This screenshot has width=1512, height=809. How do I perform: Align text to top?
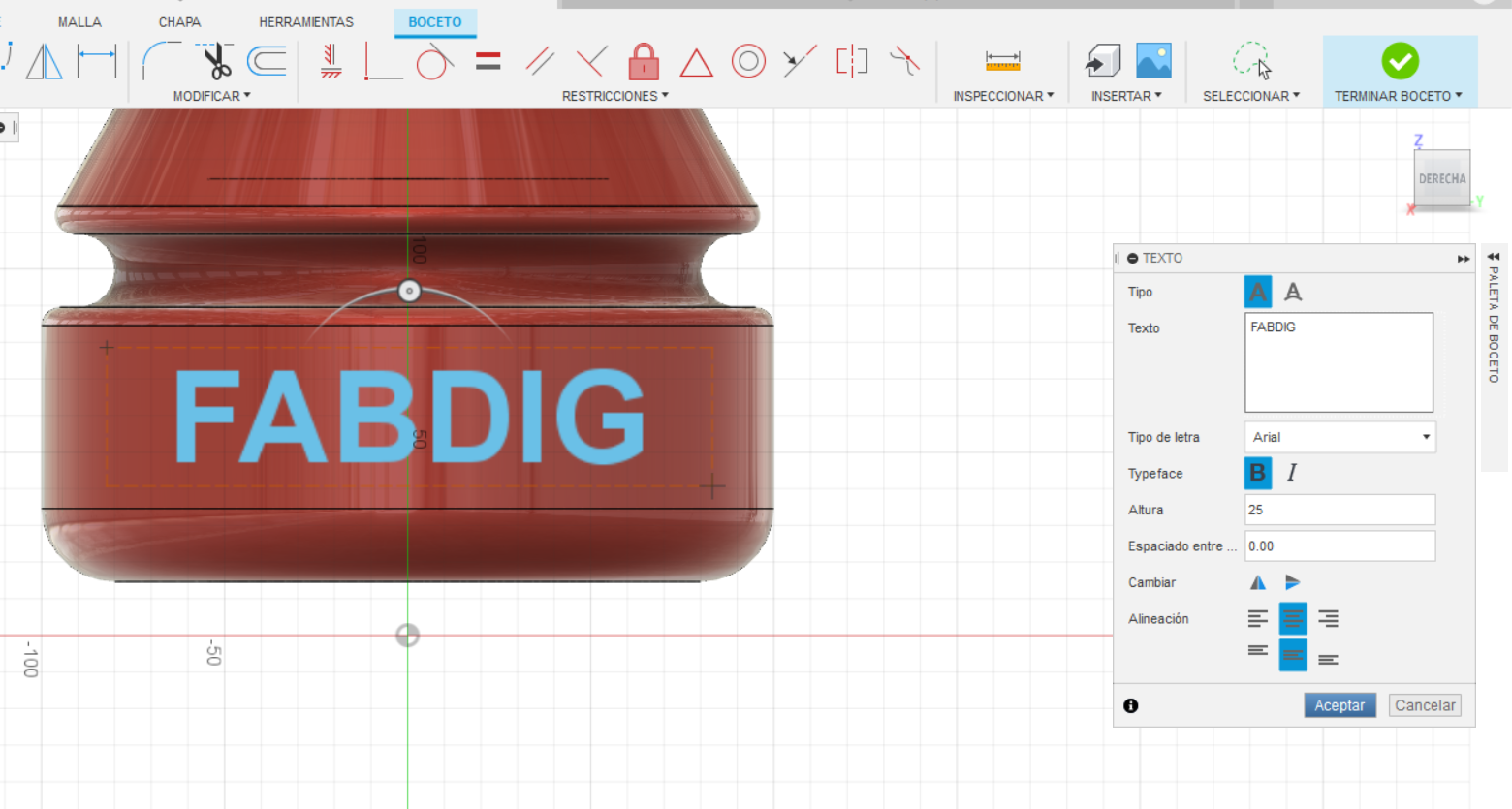pos(1258,651)
